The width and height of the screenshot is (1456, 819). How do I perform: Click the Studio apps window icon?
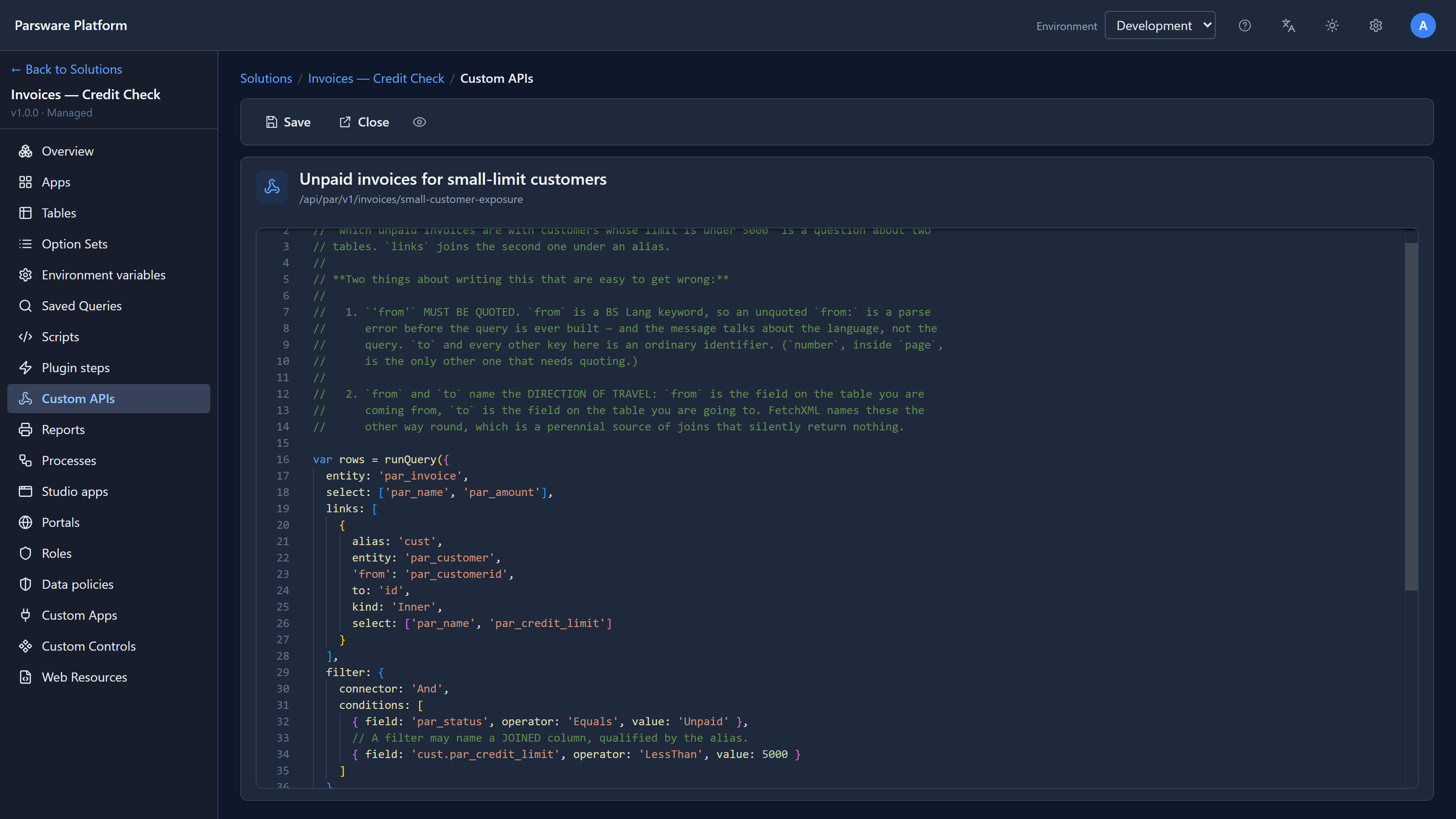pyautogui.click(x=25, y=492)
